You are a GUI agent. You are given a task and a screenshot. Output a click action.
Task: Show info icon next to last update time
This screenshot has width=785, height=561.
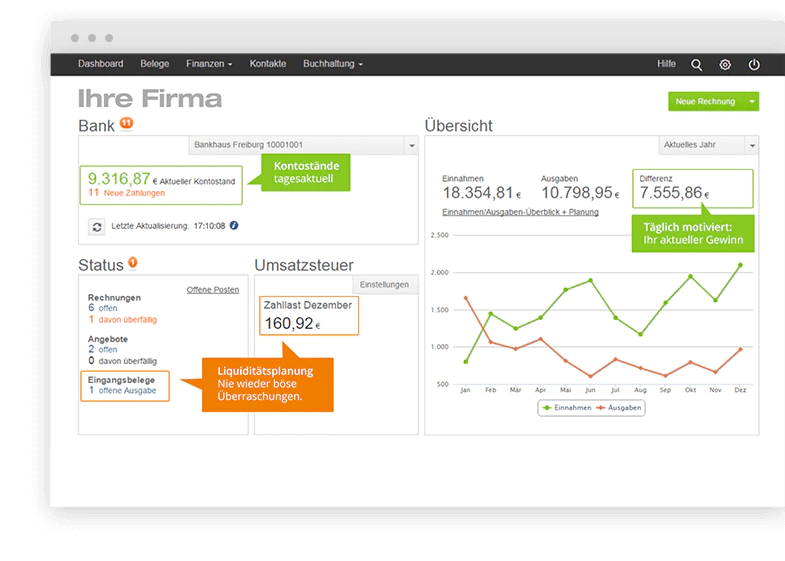(234, 226)
